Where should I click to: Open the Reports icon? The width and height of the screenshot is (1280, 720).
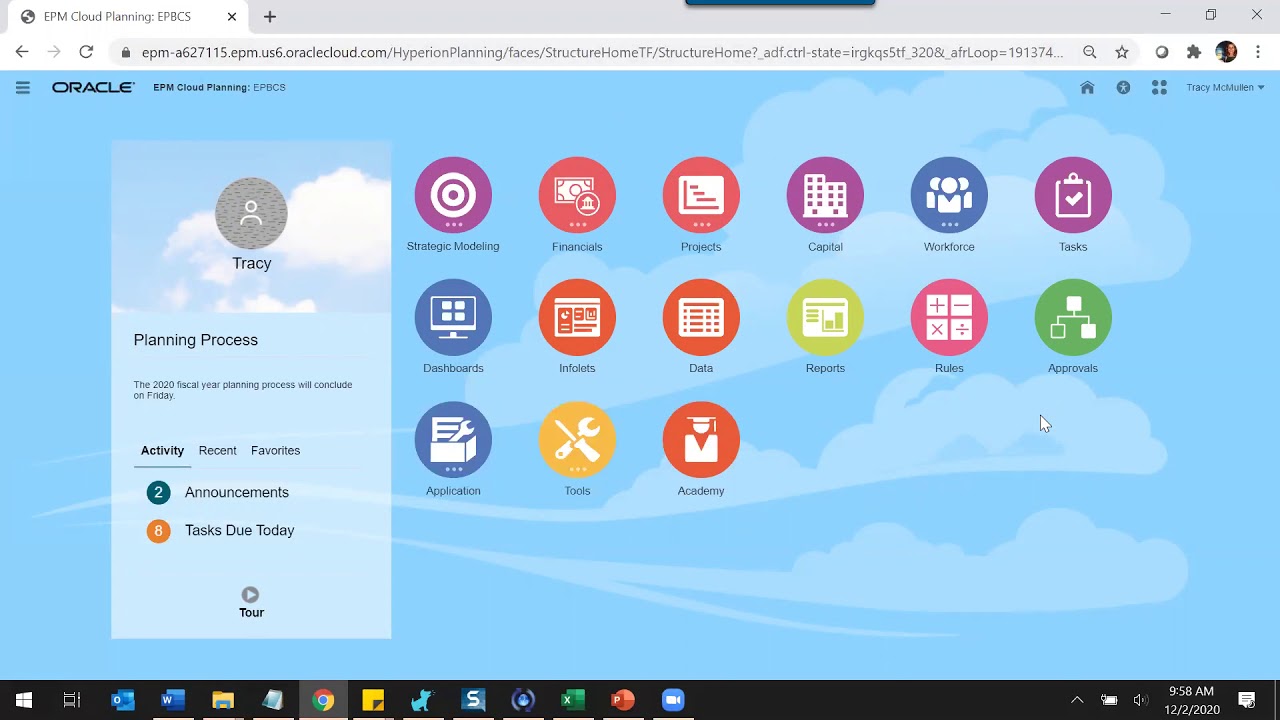[x=825, y=317]
